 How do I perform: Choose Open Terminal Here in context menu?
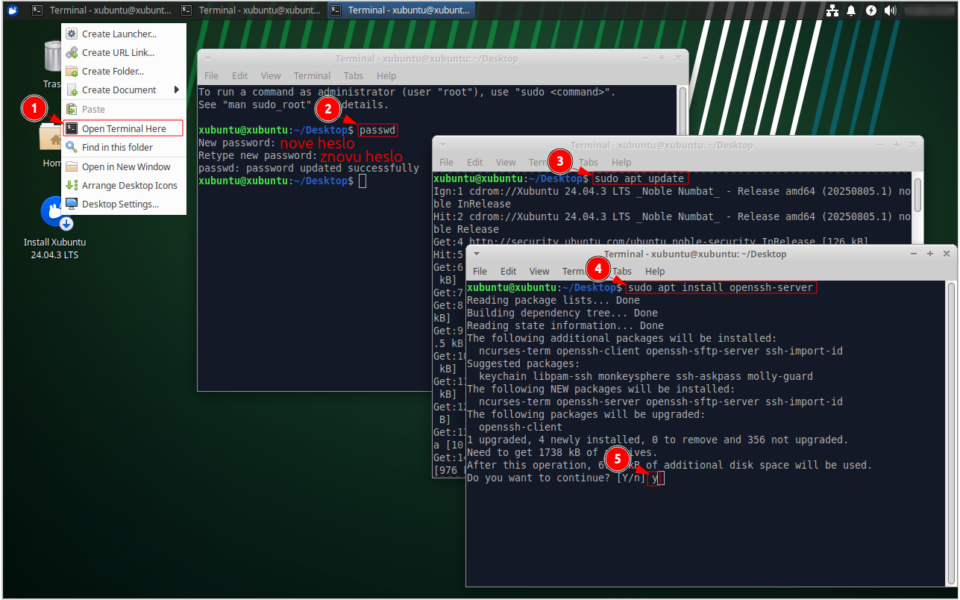(123, 128)
